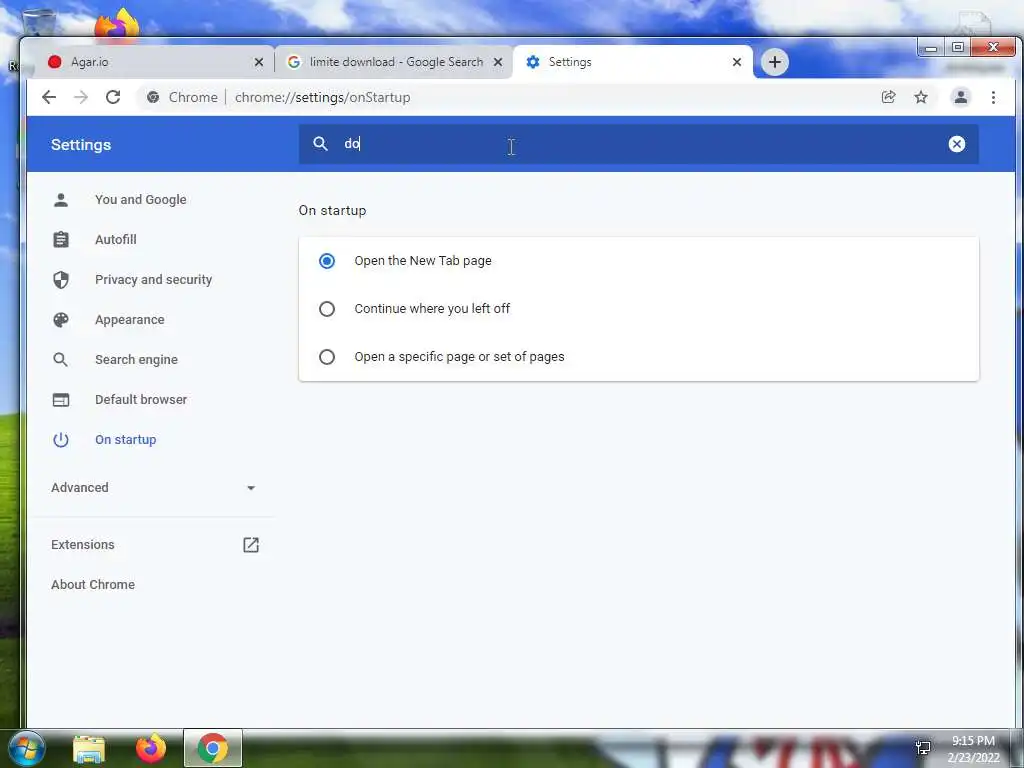Screen dimensions: 1024x768
Task: Expand the Advanced settings section
Action: pos(153,488)
